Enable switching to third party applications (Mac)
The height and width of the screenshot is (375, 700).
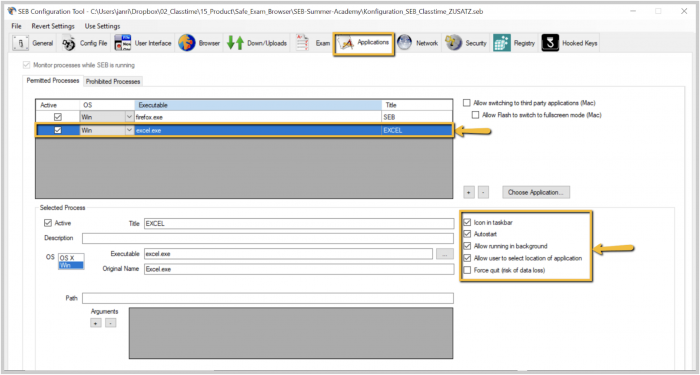click(x=467, y=103)
